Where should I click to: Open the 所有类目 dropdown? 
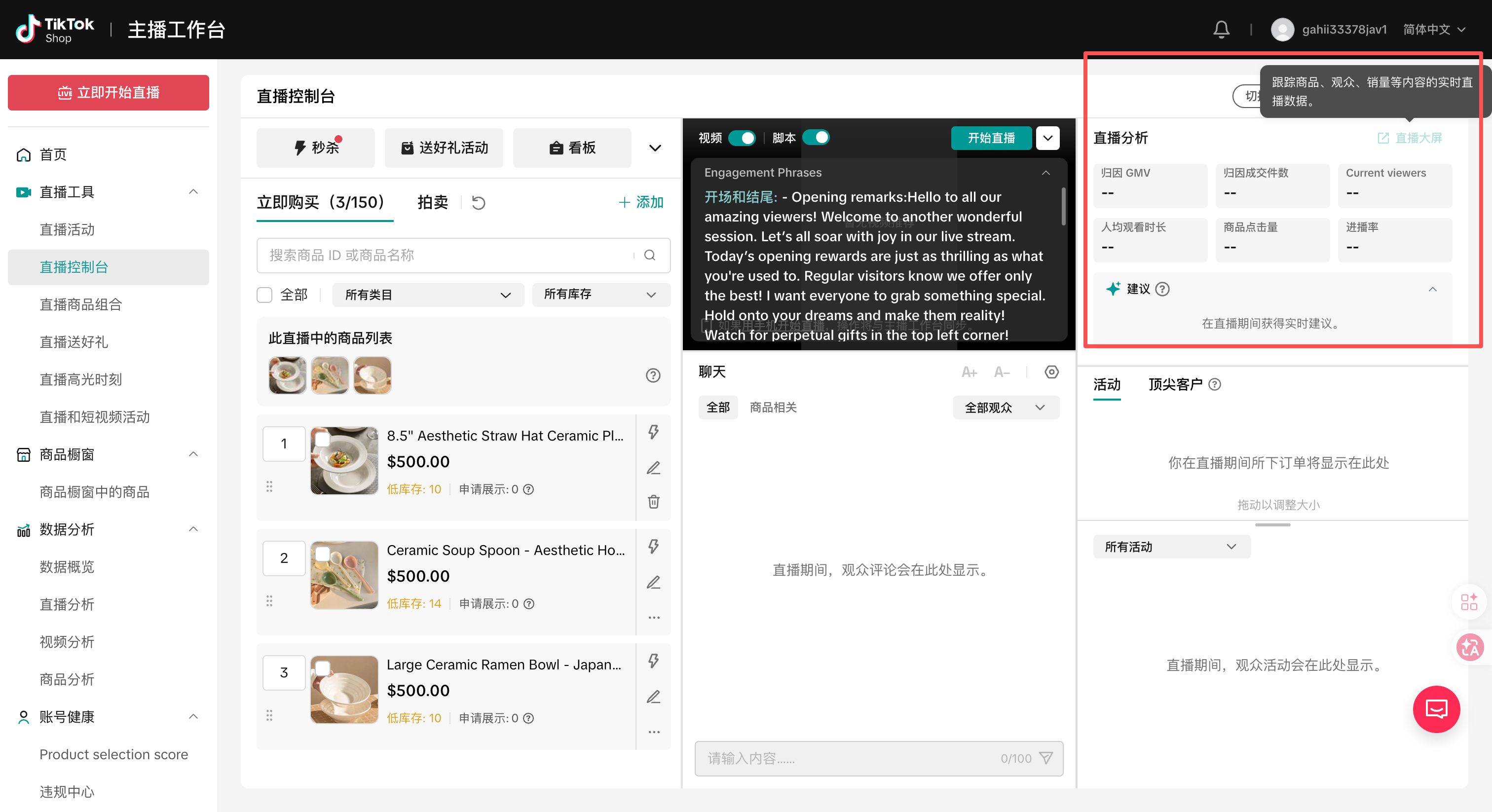pos(428,295)
